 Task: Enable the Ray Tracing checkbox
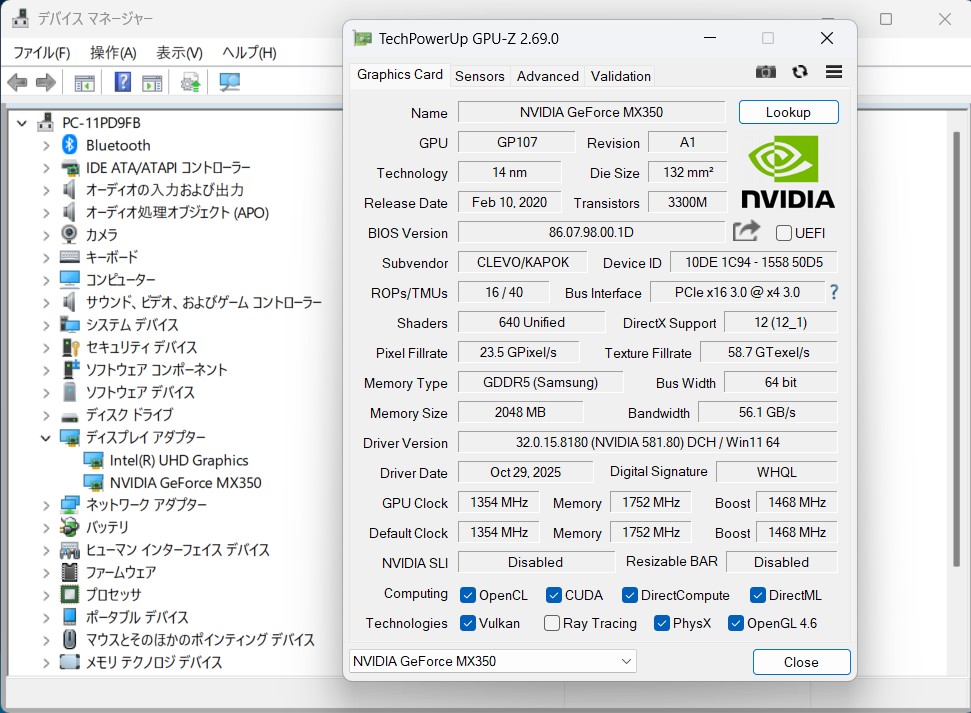point(552,623)
